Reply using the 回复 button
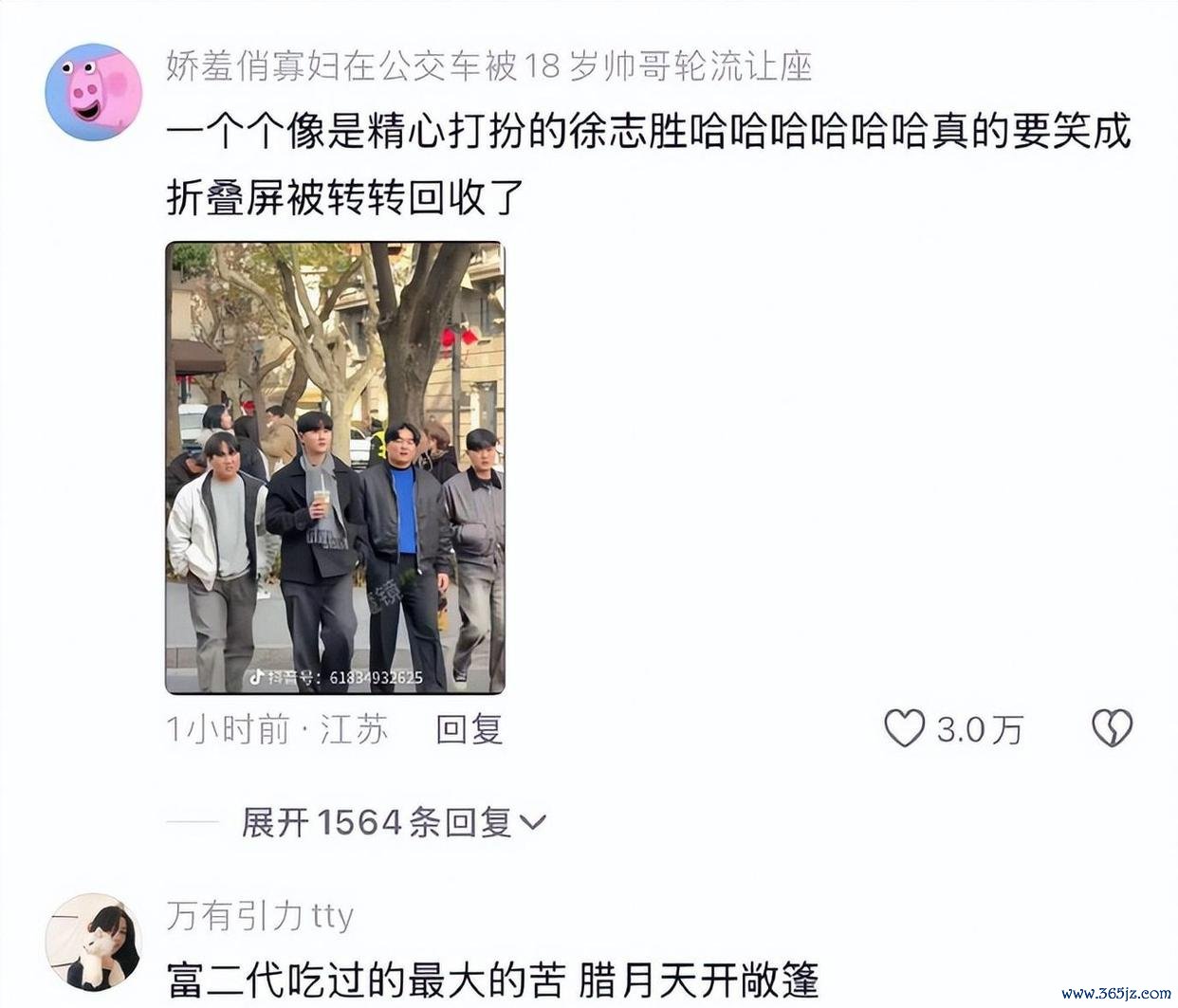 (x=469, y=729)
